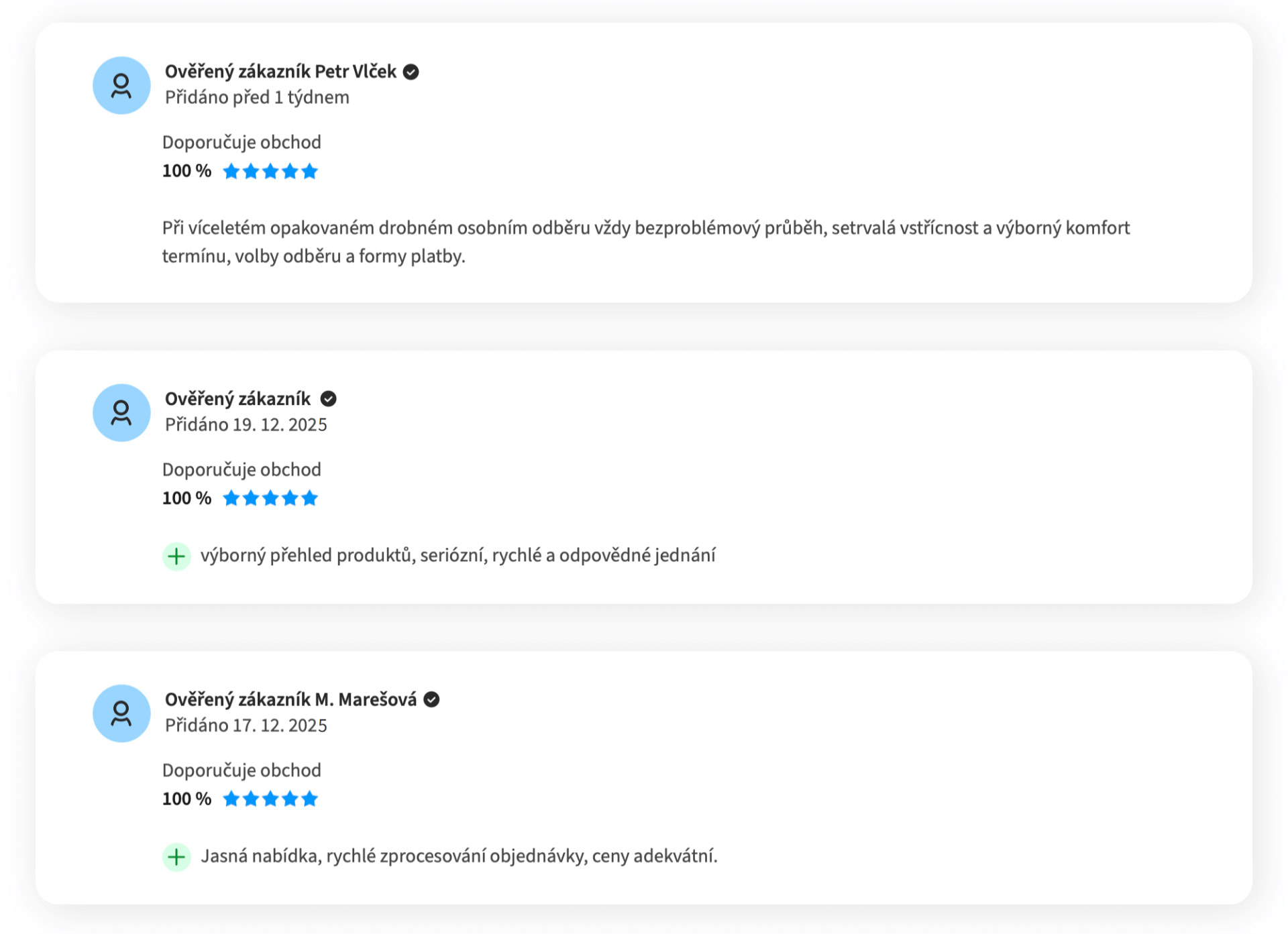The height and width of the screenshot is (934, 1288).
Task: Click Petr Vlček's user avatar icon
Action: click(121, 85)
